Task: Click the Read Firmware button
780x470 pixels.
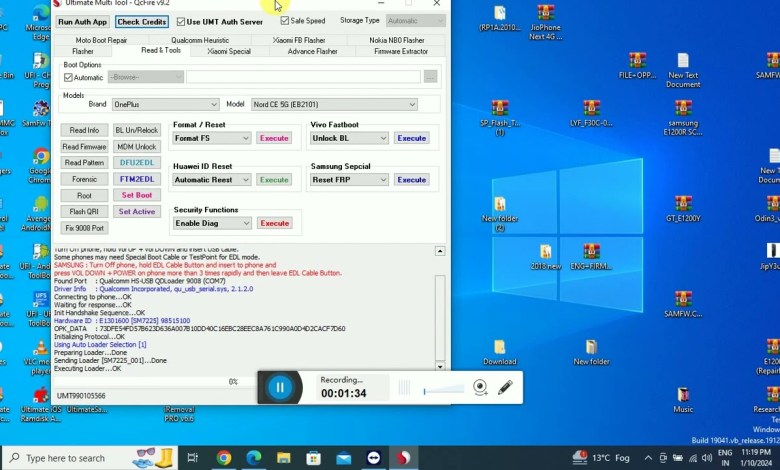Action: click(x=84, y=147)
